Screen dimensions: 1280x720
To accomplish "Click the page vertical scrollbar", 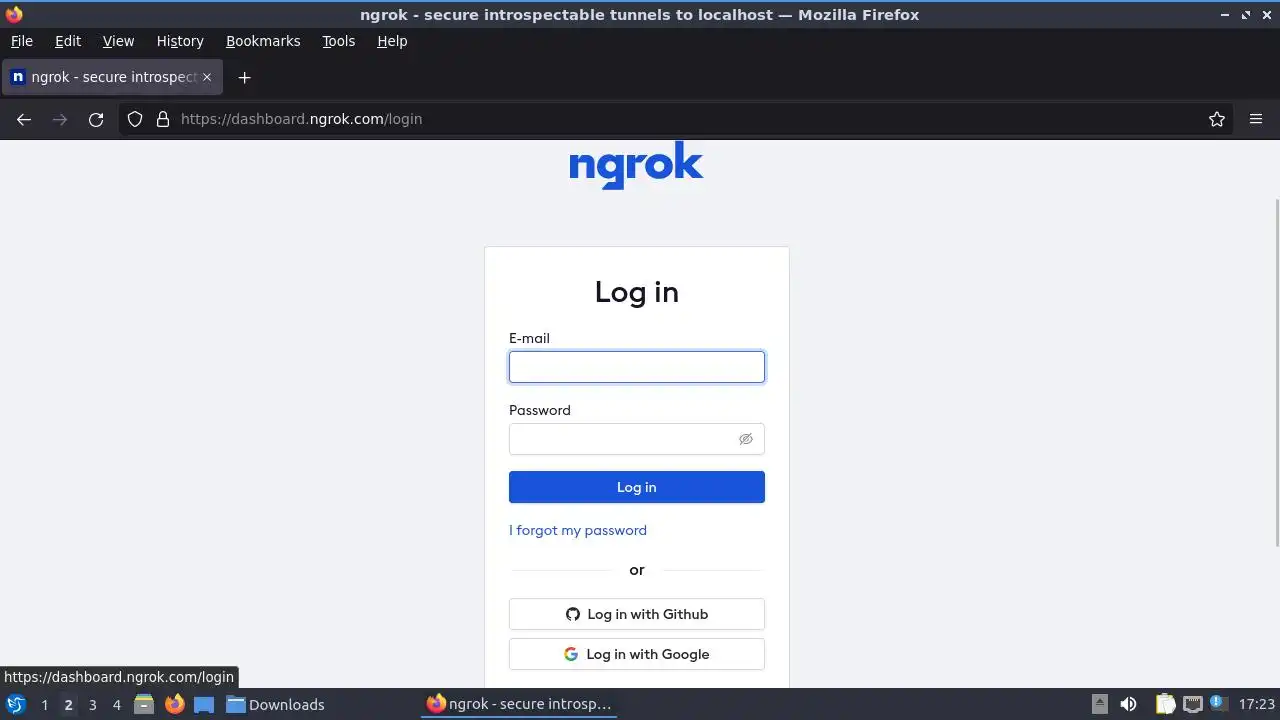I will (x=1276, y=372).
